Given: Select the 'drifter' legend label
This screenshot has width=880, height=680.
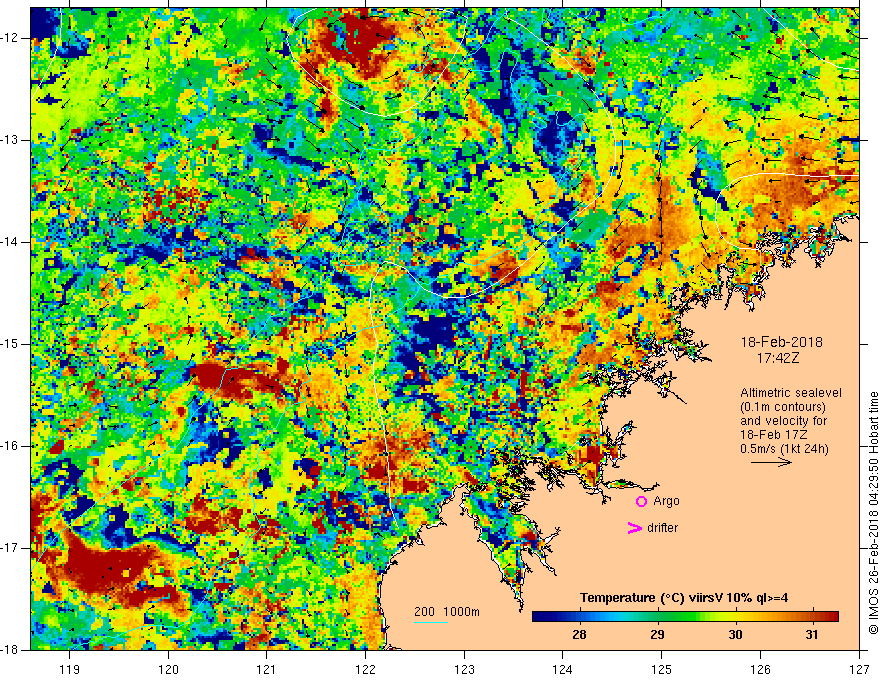Looking at the screenshot, I should click(x=662, y=528).
